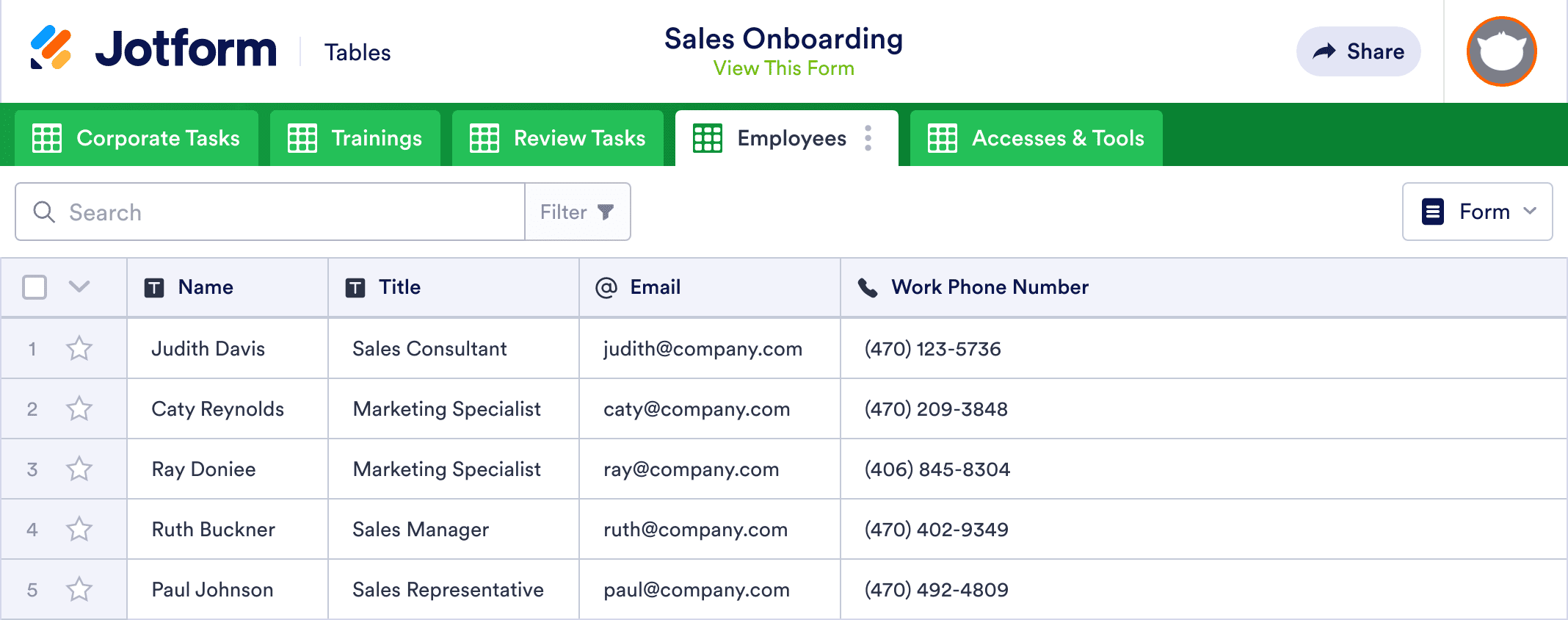The image size is (1568, 620).
Task: Open the user profile avatar
Action: 1501,51
